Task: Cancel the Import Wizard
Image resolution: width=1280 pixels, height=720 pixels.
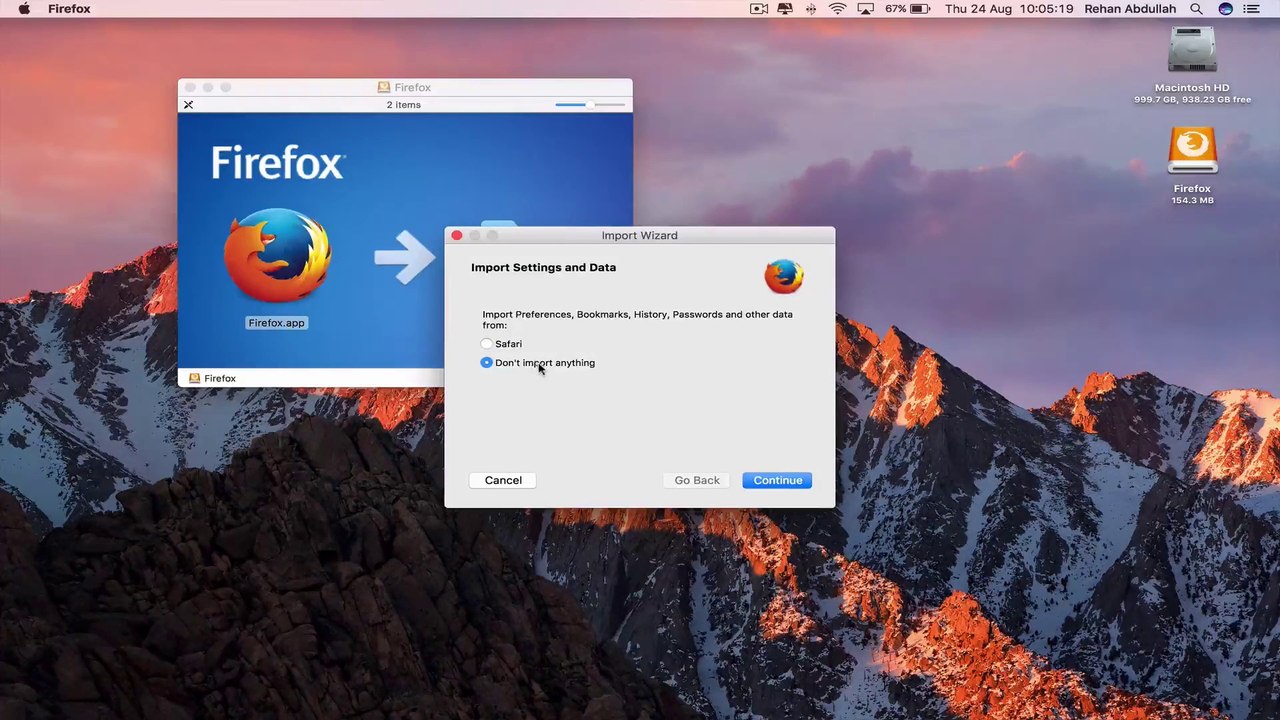Action: point(503,480)
